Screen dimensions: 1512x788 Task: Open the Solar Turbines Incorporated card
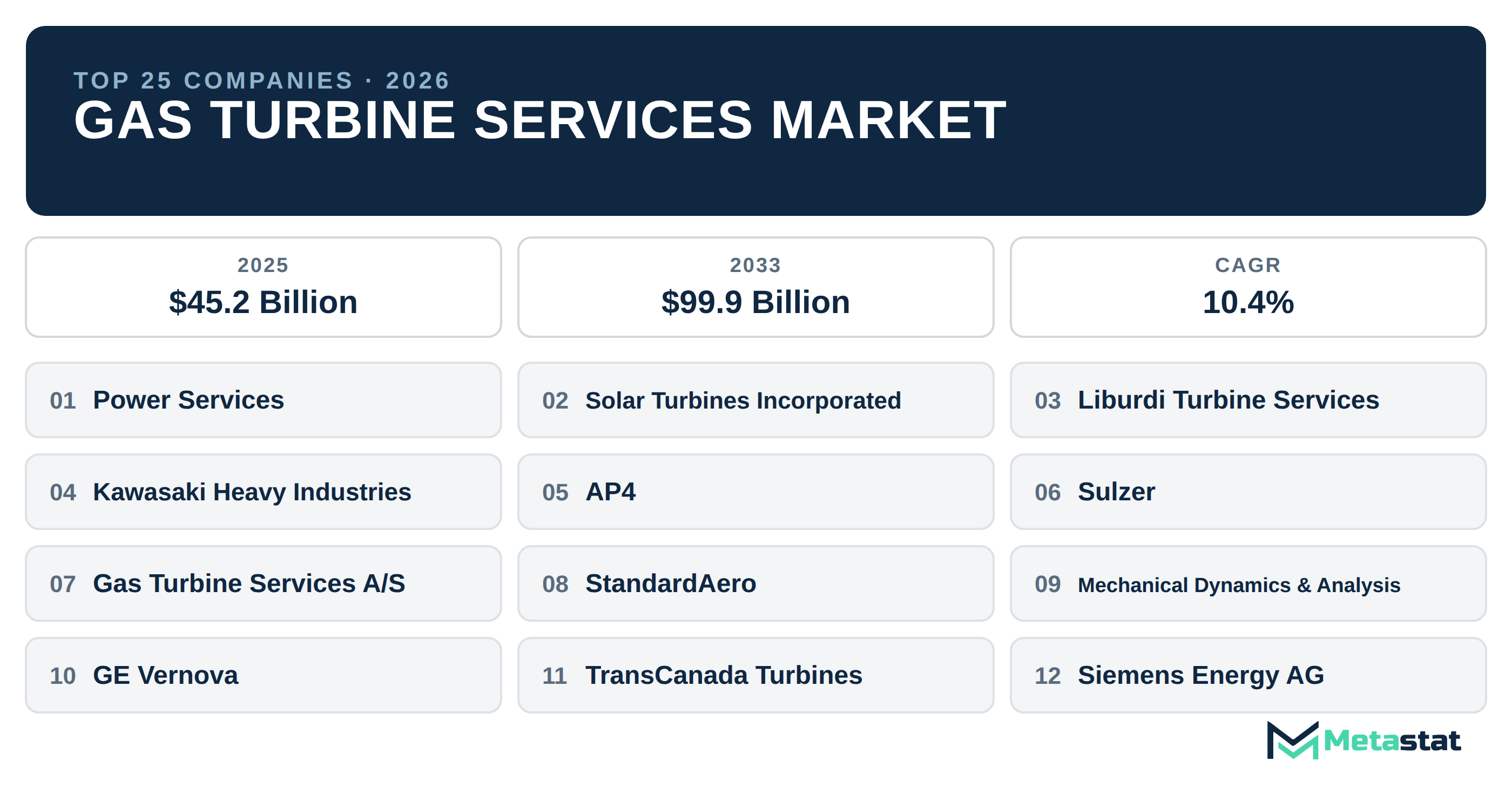pyautogui.click(x=755, y=400)
